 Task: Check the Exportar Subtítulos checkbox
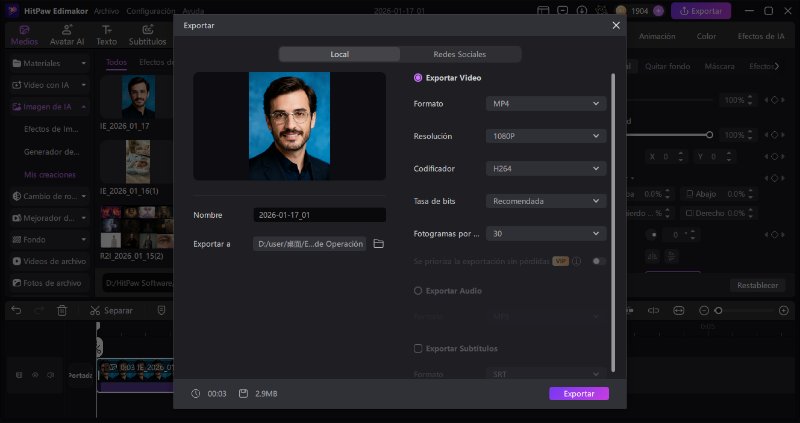(x=418, y=349)
